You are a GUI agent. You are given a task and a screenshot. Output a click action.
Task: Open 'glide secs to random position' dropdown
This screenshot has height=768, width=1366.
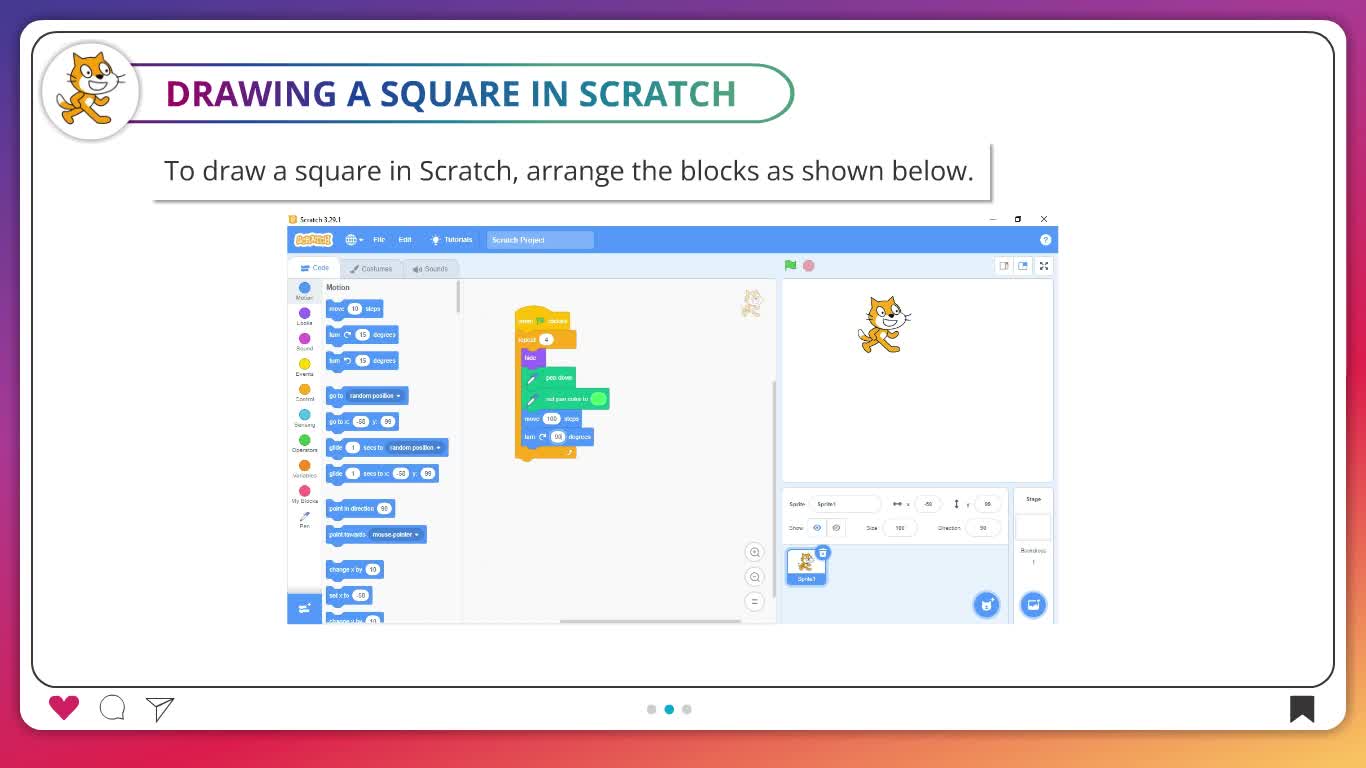[415, 448]
